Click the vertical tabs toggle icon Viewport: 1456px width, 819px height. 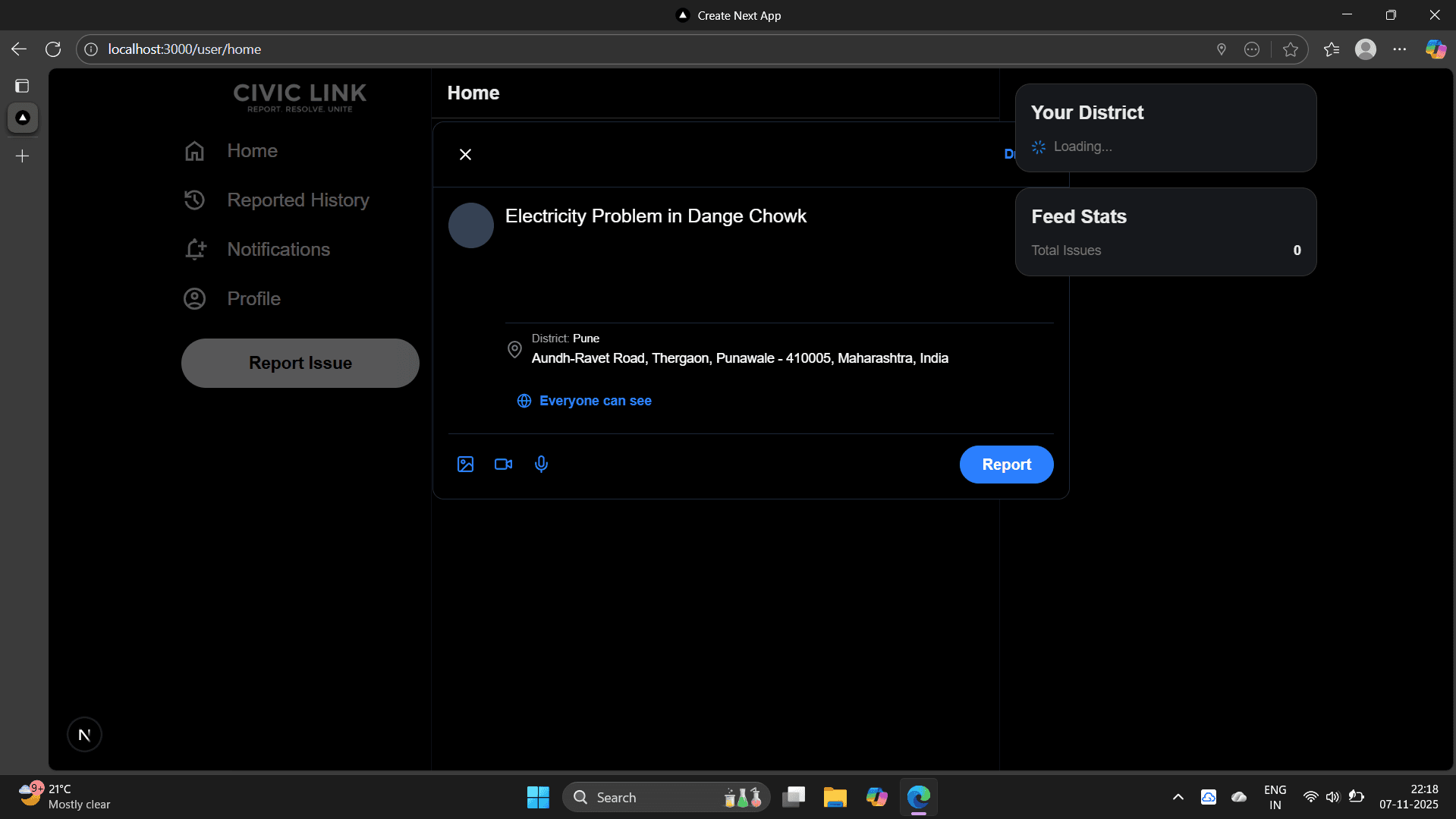pos(22,86)
